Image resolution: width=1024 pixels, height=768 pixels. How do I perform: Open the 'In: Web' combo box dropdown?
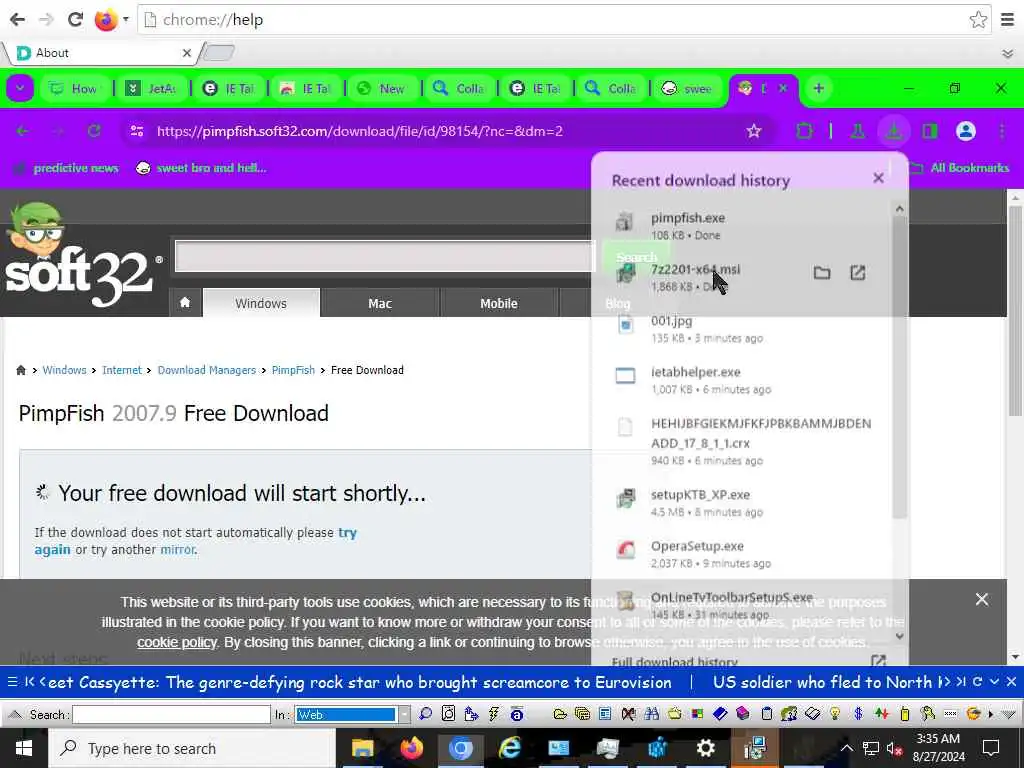coord(404,714)
